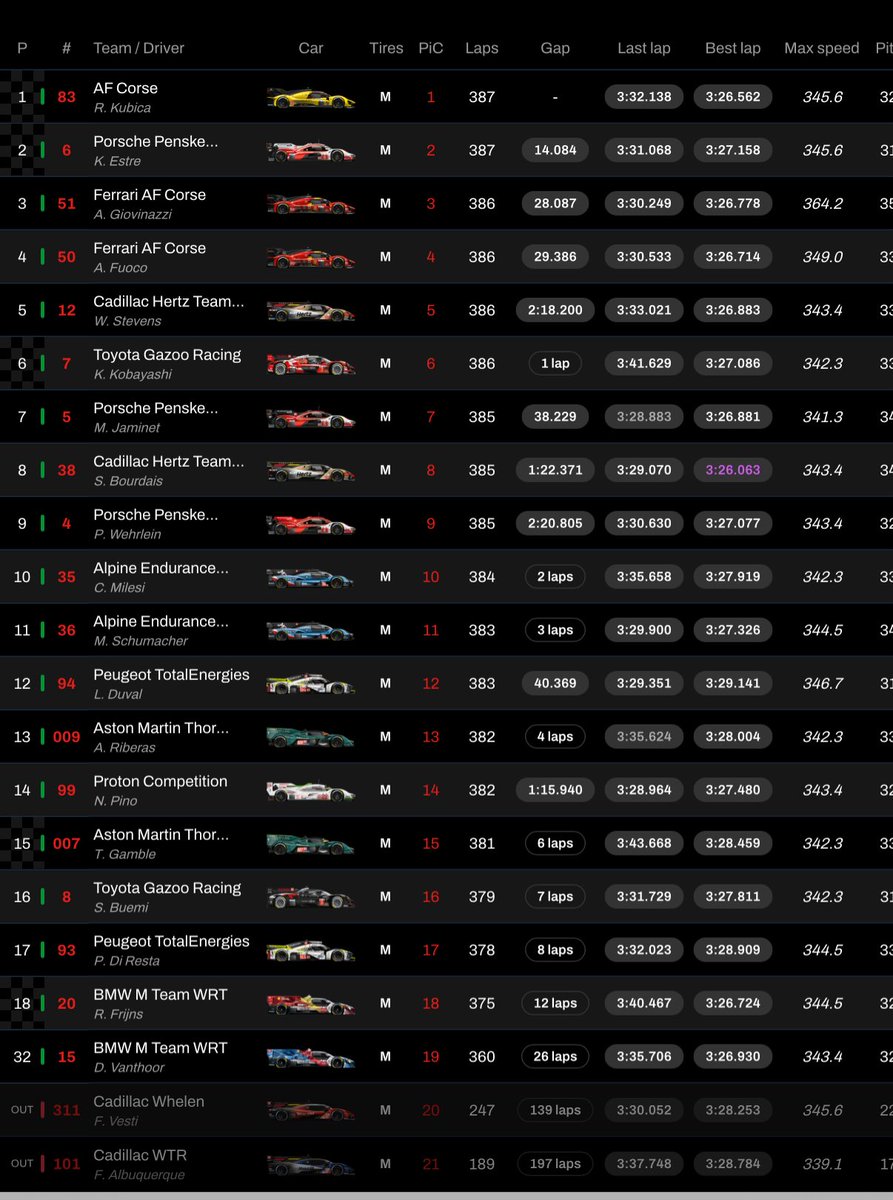Viewport: 893px width, 1200px height.
Task: Click driver name P. Di Resta
Action: [127, 961]
